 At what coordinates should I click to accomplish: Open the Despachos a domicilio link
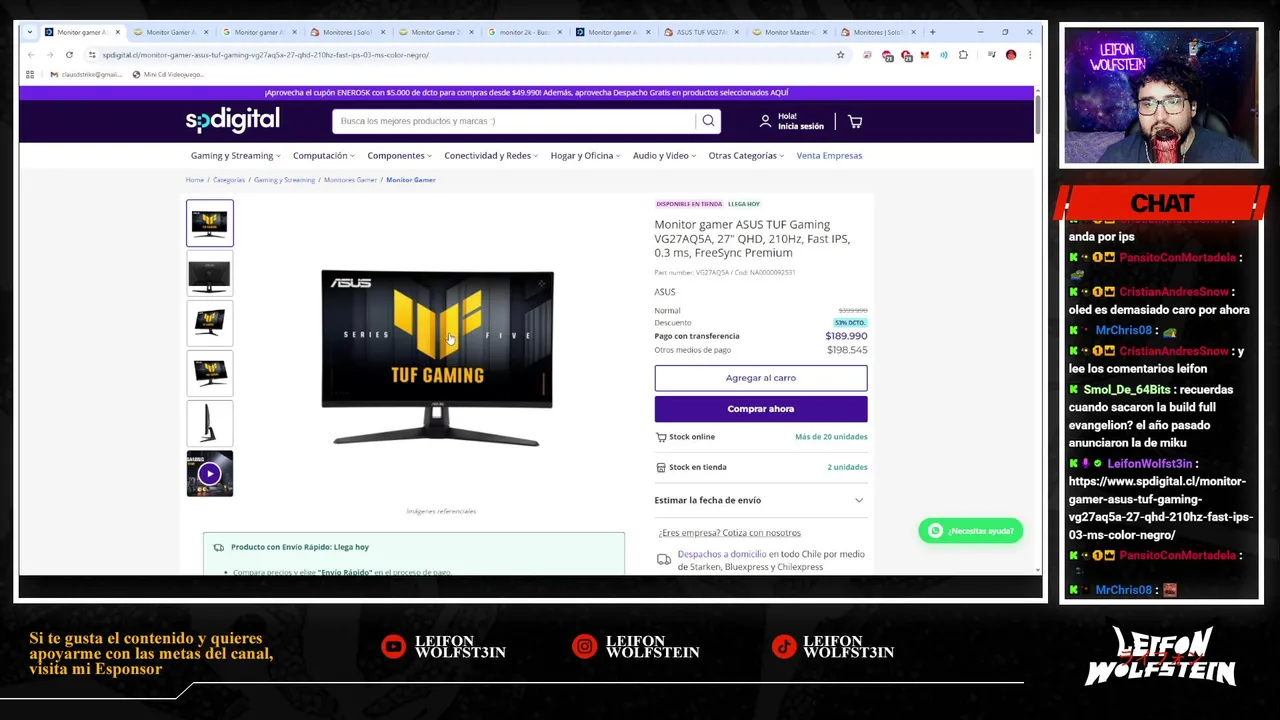[722, 554]
